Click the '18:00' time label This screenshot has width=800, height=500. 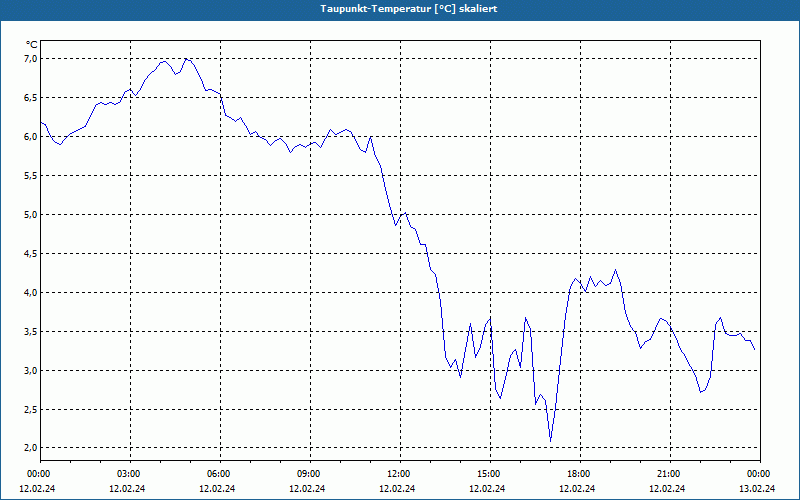(579, 474)
